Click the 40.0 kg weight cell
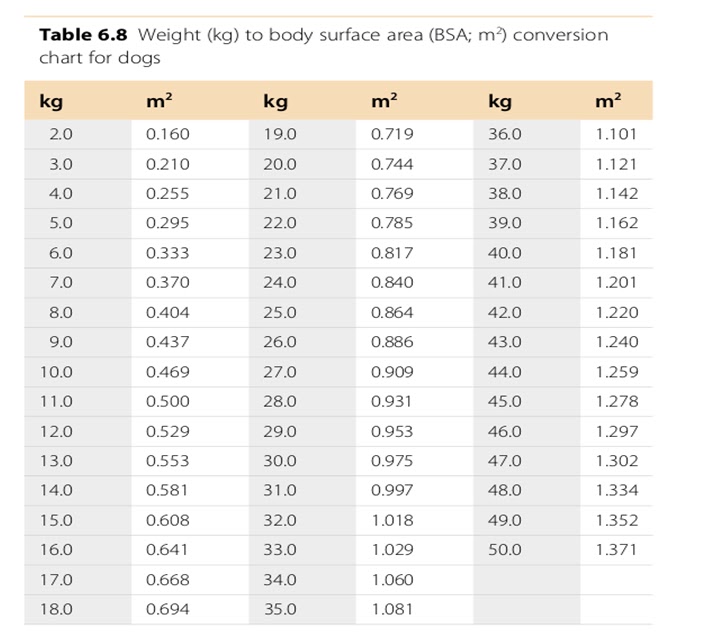This screenshot has width=723, height=632. tap(505, 253)
